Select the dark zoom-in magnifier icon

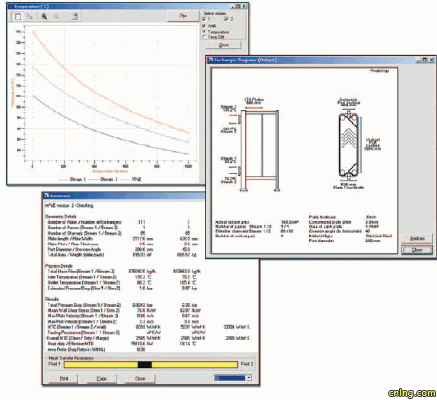[x=44, y=16]
